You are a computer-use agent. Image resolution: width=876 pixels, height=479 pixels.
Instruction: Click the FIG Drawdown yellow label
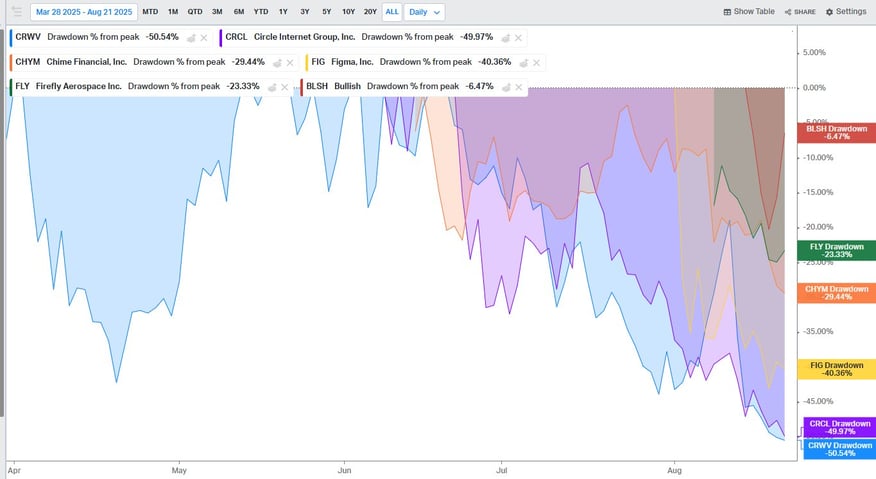836,369
